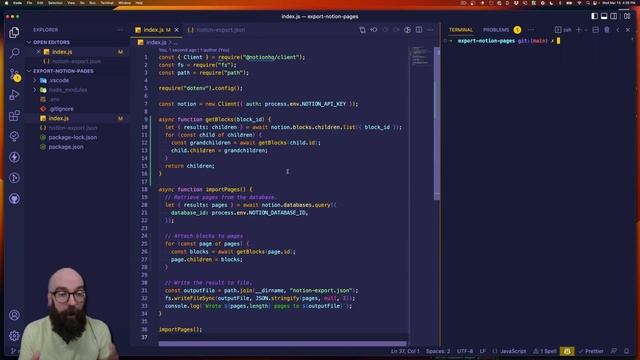Click the Prettier status bar item
This screenshot has height=360, width=640.
click(591, 351)
